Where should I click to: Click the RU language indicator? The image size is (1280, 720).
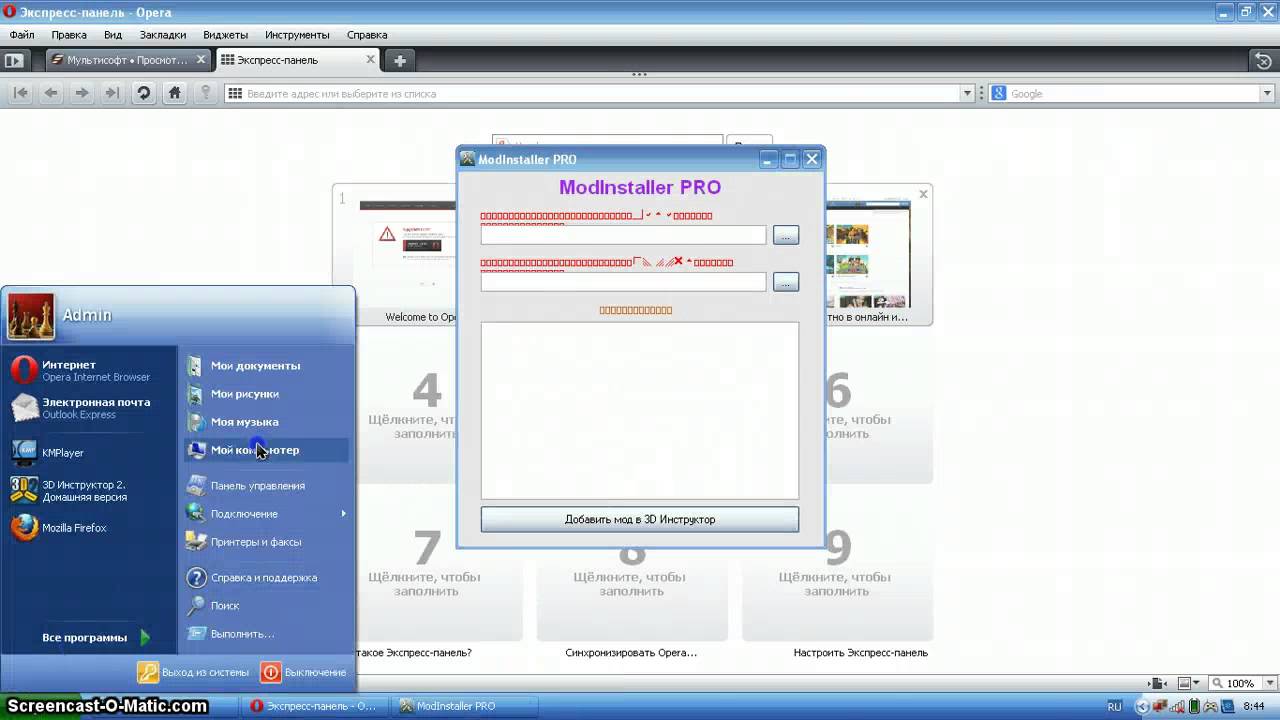[1114, 706]
